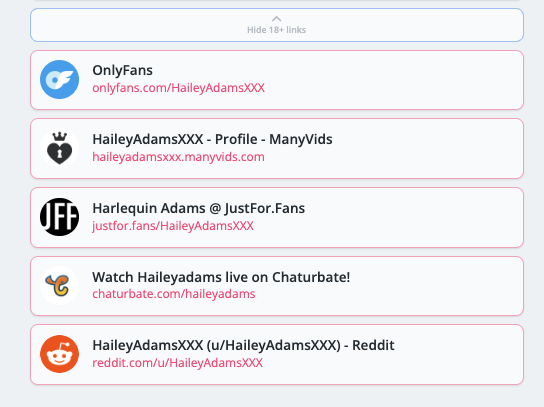544x407 pixels.
Task: Open the reddit.com/u/HaileyAdamsXXX URL
Action: (x=177, y=363)
